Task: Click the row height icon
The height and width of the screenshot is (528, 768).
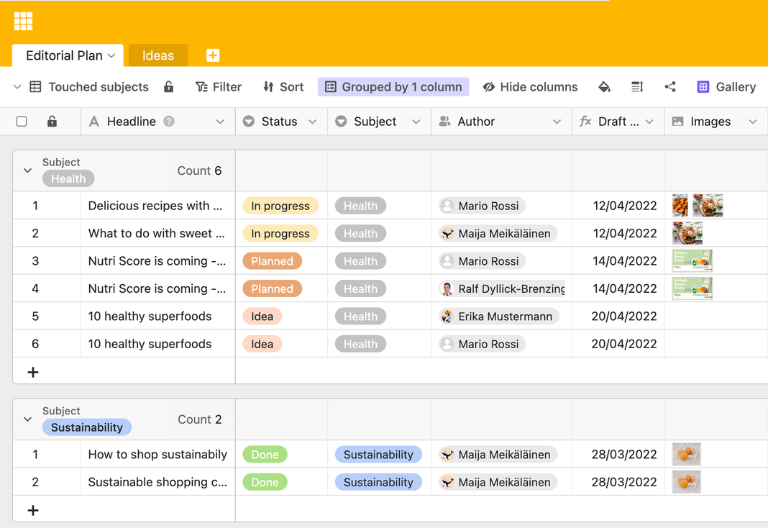Action: pyautogui.click(x=637, y=87)
